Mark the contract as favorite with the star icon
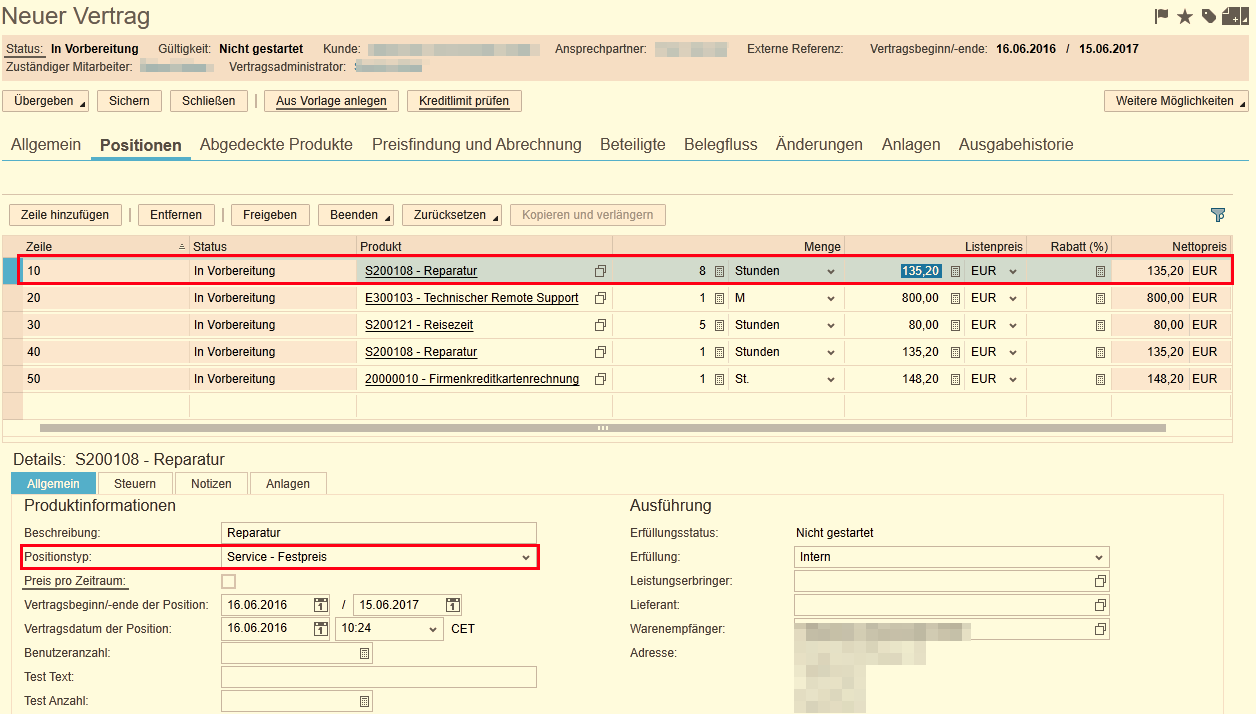The width and height of the screenshot is (1256, 714). (x=1185, y=15)
